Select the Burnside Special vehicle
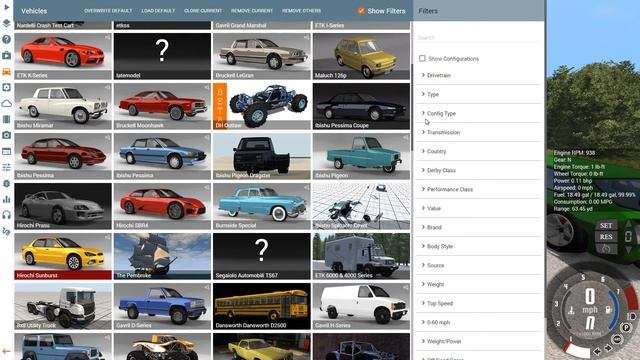This screenshot has height=360, width=640. point(262,206)
